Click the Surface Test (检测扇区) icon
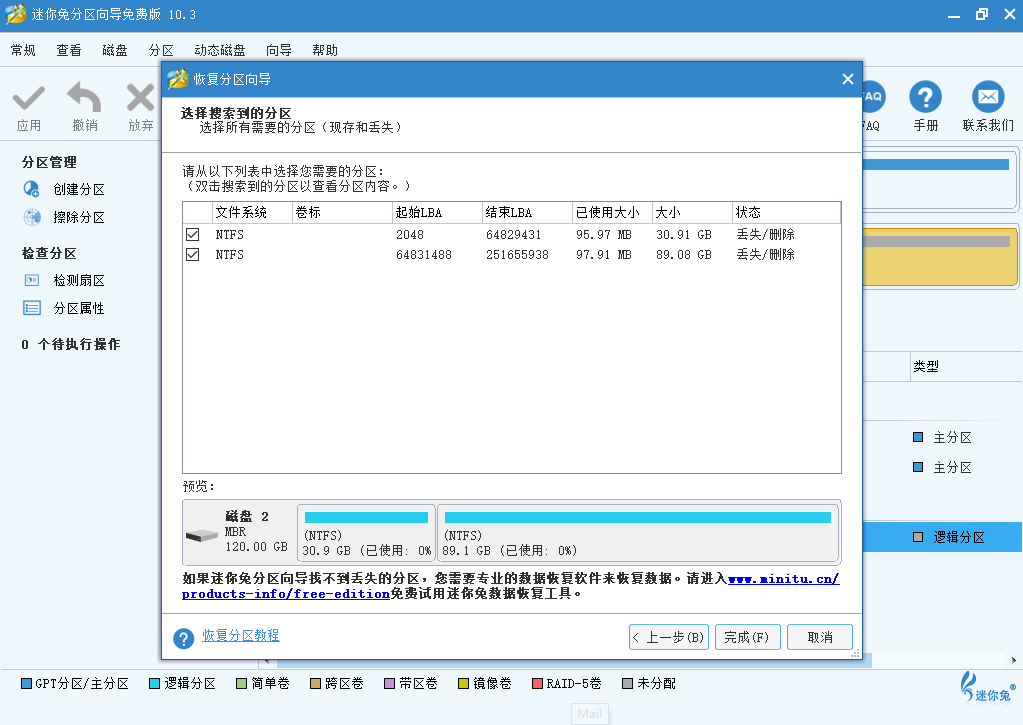This screenshot has height=725, width=1023. [x=31, y=281]
